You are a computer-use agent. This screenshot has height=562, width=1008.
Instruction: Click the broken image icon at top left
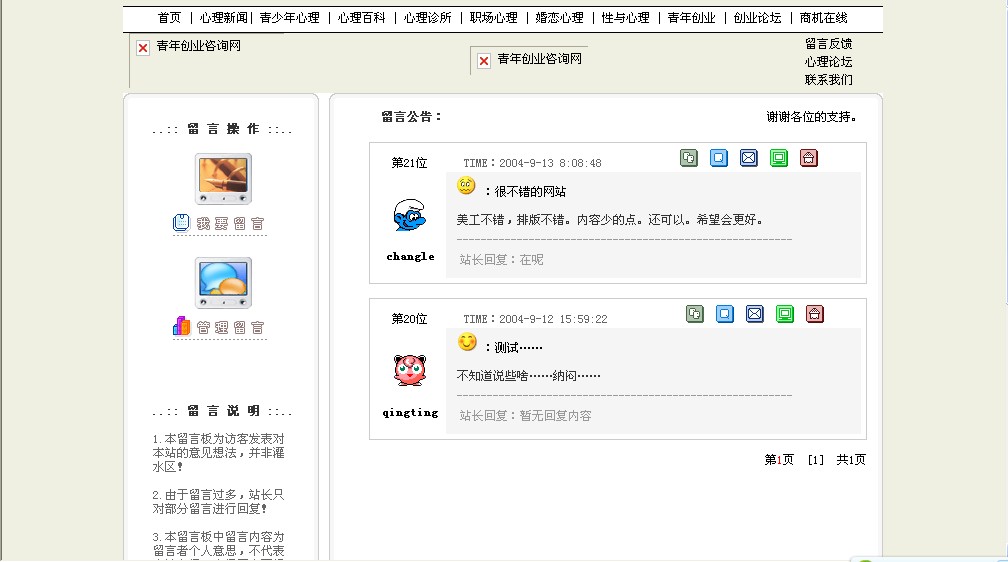coord(143,48)
